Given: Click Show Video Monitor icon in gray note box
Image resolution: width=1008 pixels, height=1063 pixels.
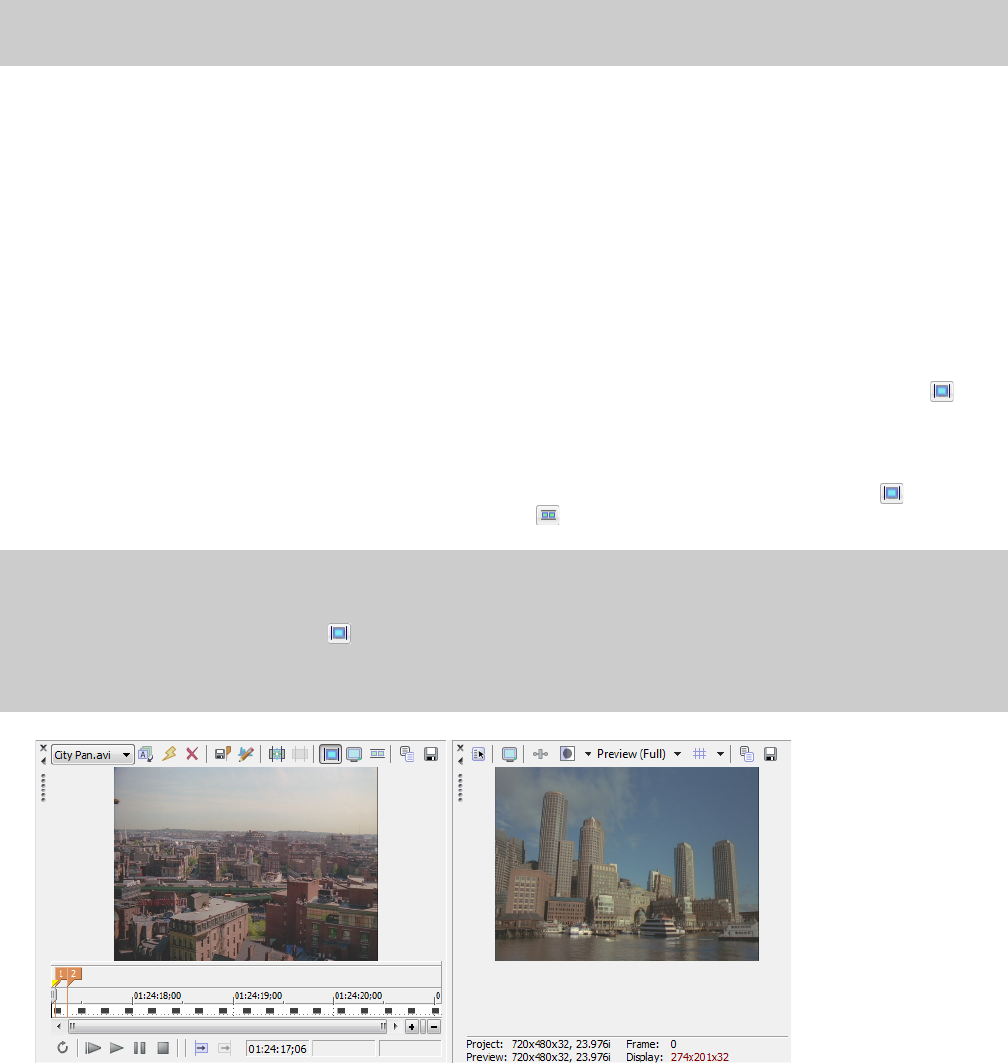Looking at the screenshot, I should 339,633.
